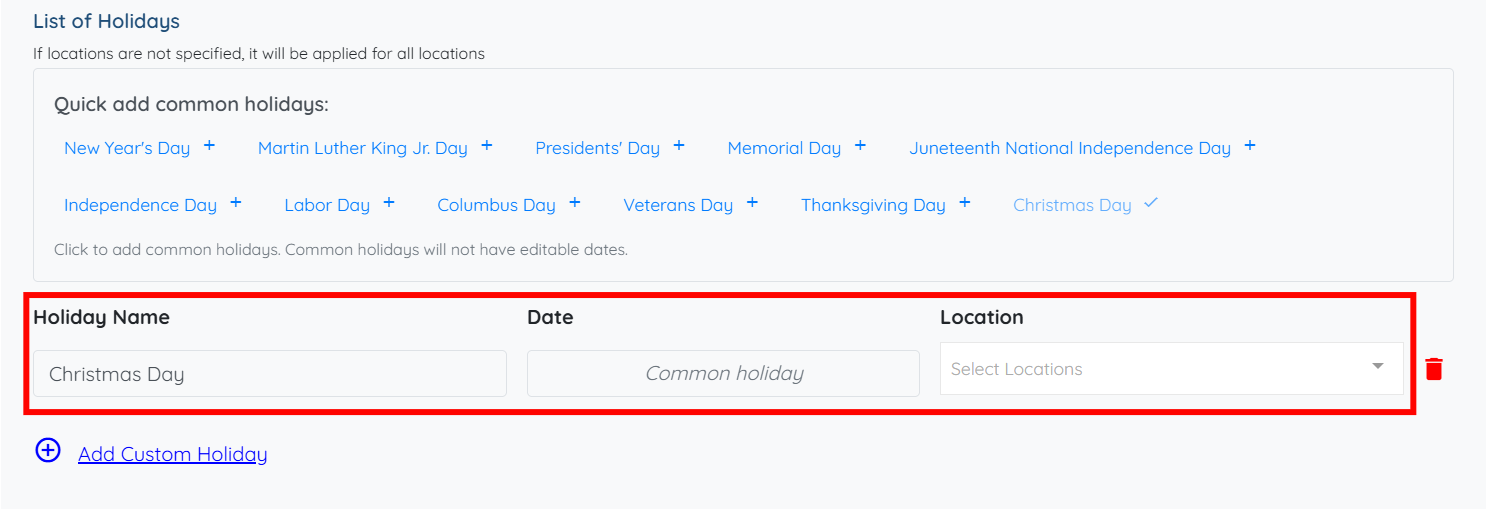Expand the Location dropdown arrow
Screen dimensions: 1489x509
tap(1378, 367)
